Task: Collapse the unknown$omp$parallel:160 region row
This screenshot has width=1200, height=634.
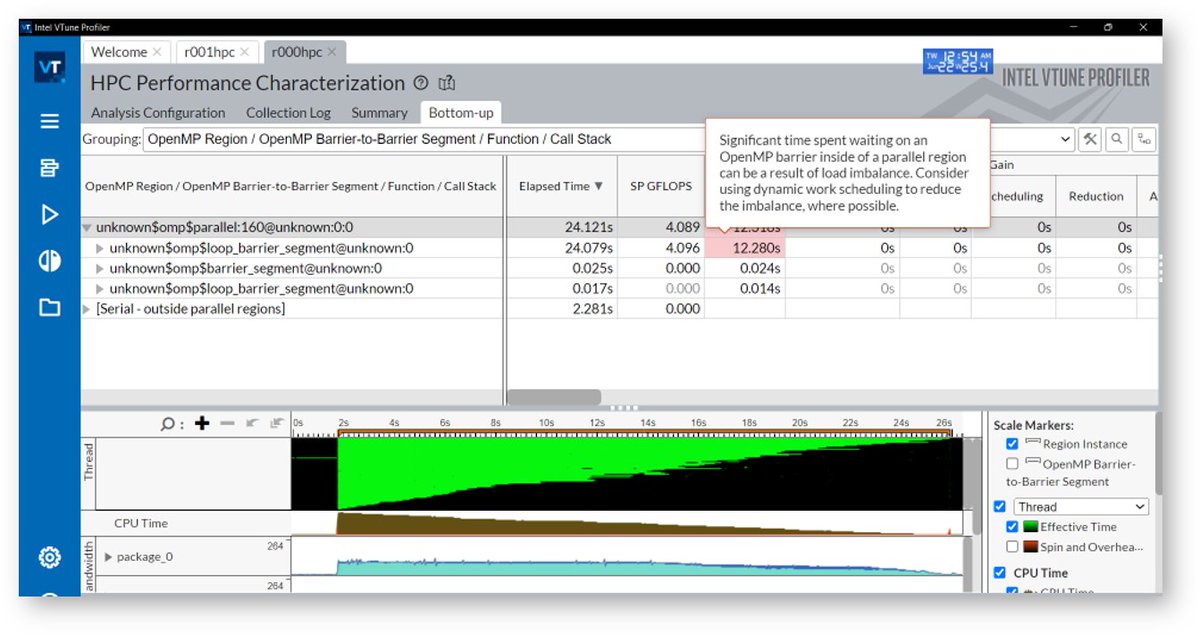Action: point(87,228)
